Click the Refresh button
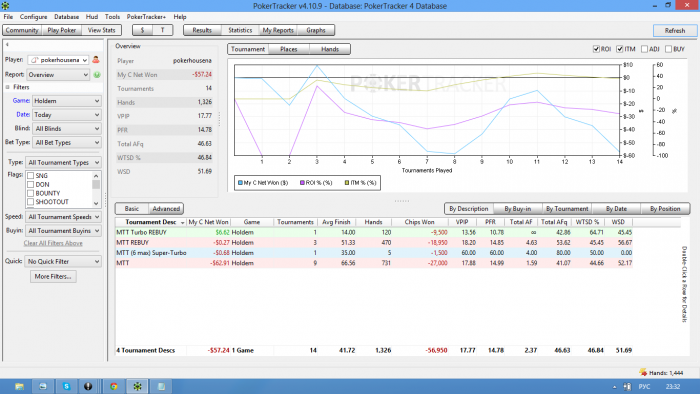Screen dimensions: 700x394 coord(675,31)
